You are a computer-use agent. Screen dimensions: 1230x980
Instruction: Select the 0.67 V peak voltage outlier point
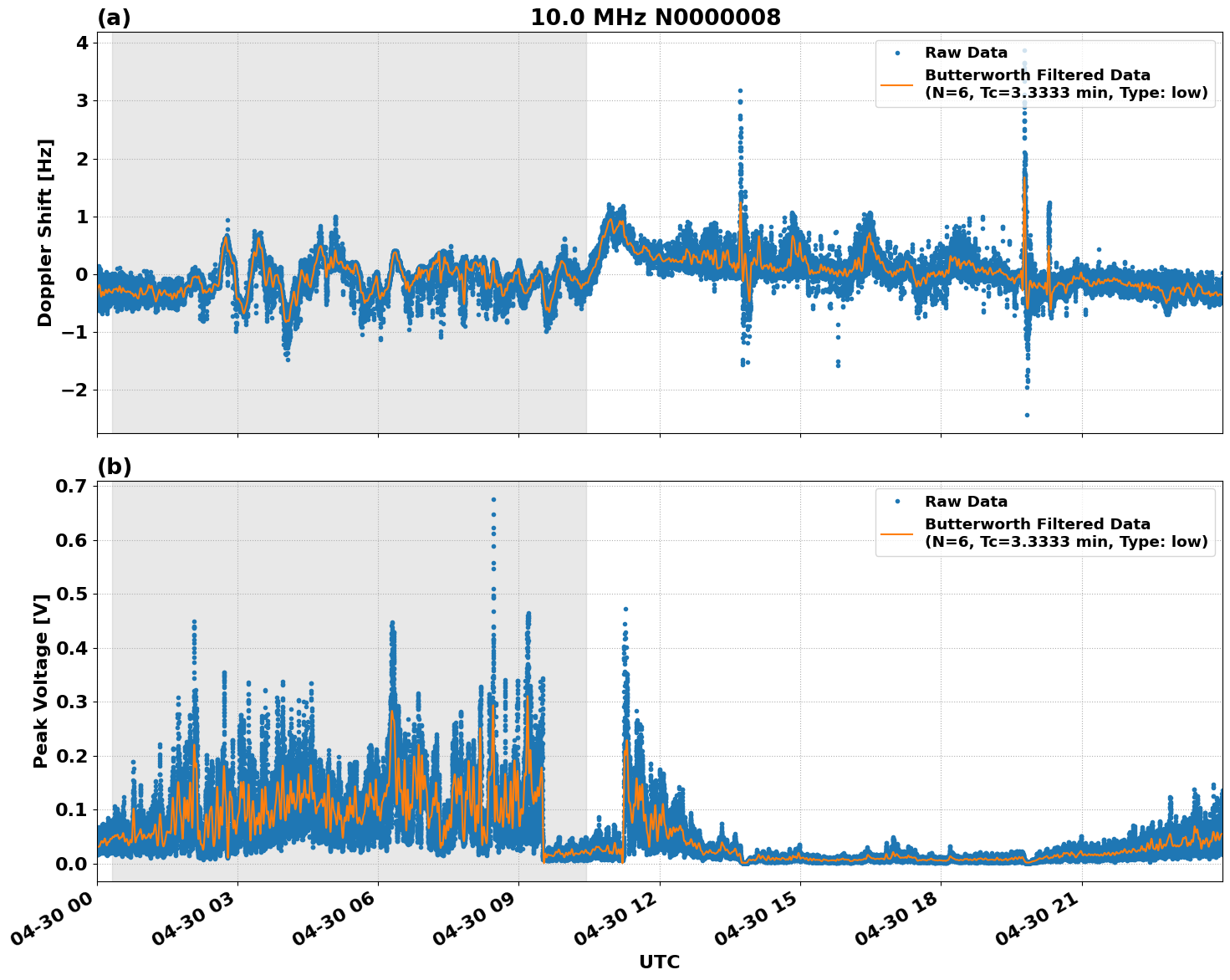point(493,498)
